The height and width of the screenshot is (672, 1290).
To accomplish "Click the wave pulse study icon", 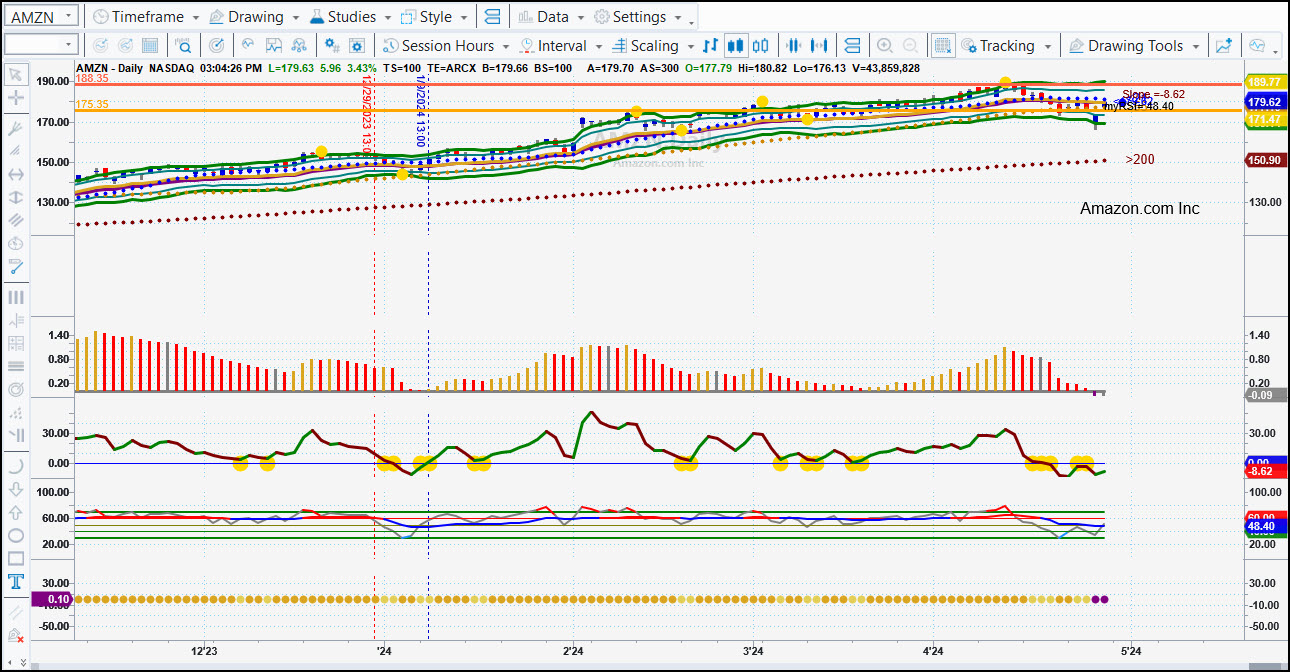I will 247,45.
